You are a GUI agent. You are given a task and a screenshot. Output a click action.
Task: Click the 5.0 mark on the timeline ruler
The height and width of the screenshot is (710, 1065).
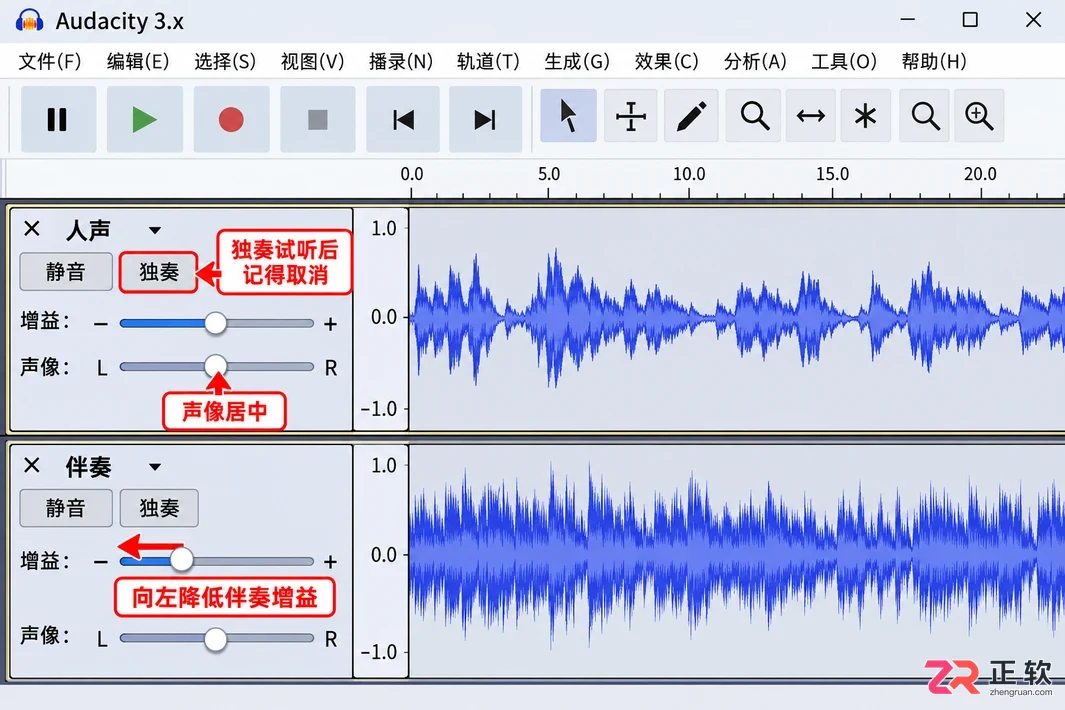point(549,174)
